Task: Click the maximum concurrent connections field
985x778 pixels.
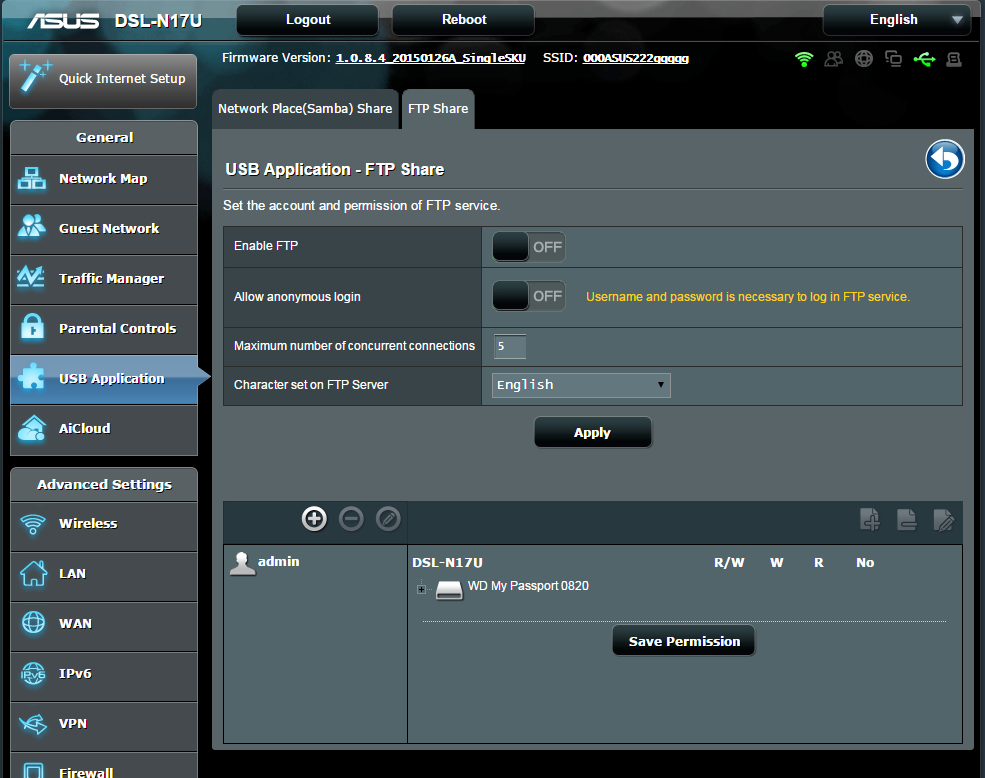Action: [x=509, y=346]
